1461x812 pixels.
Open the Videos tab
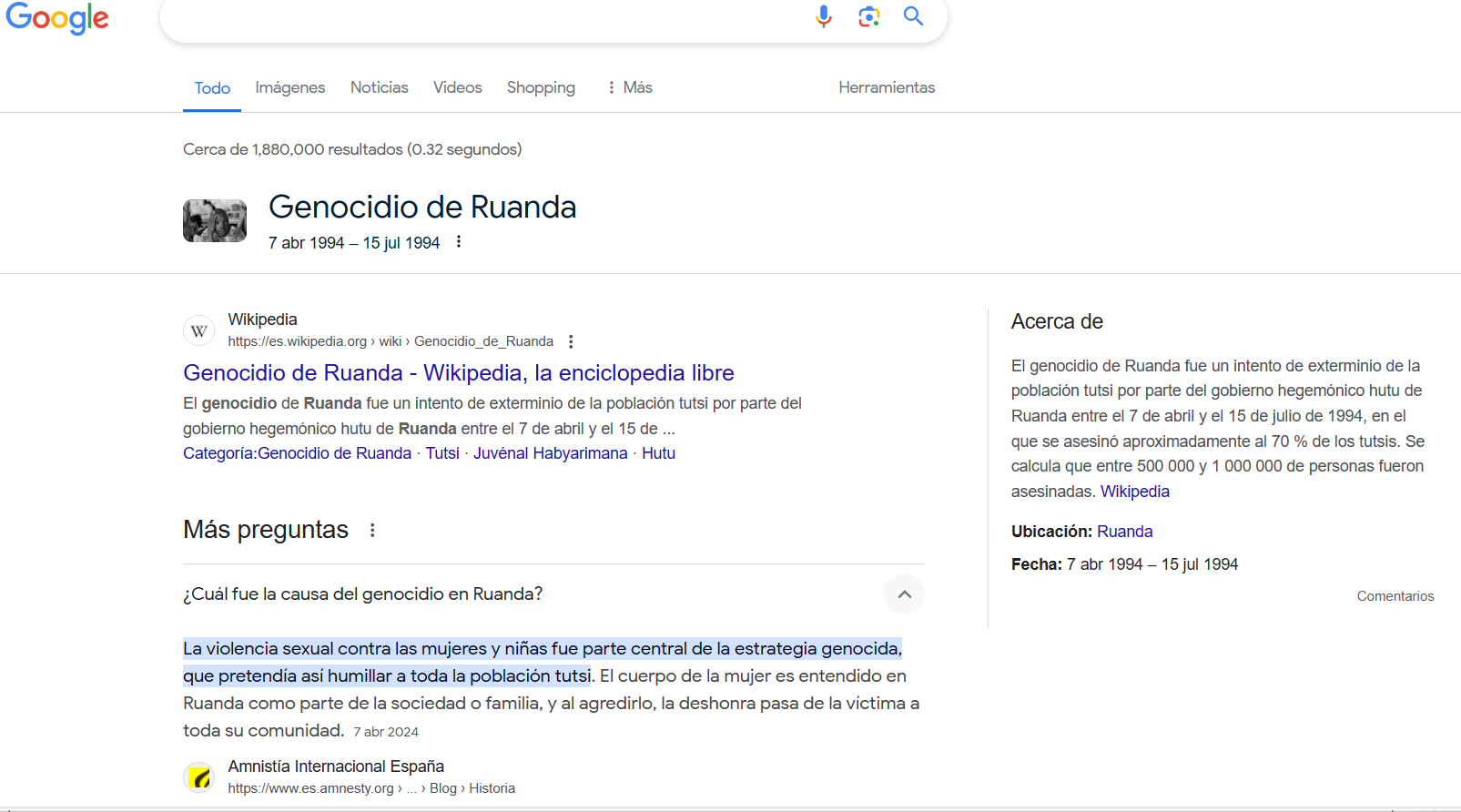pyautogui.click(x=458, y=87)
